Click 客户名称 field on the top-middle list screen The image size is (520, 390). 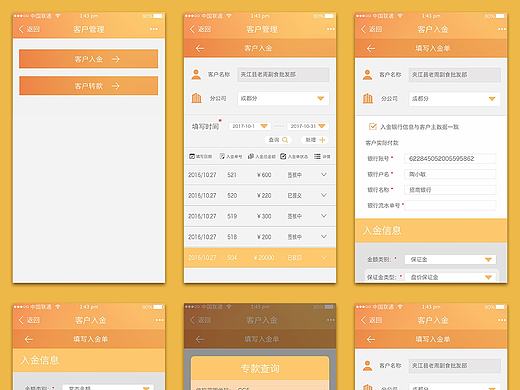(x=283, y=74)
